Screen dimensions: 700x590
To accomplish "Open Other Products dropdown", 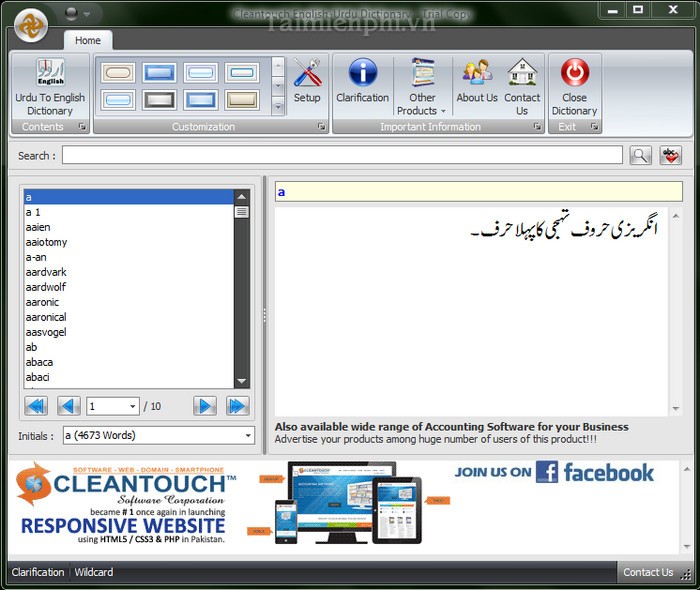I will click(422, 87).
